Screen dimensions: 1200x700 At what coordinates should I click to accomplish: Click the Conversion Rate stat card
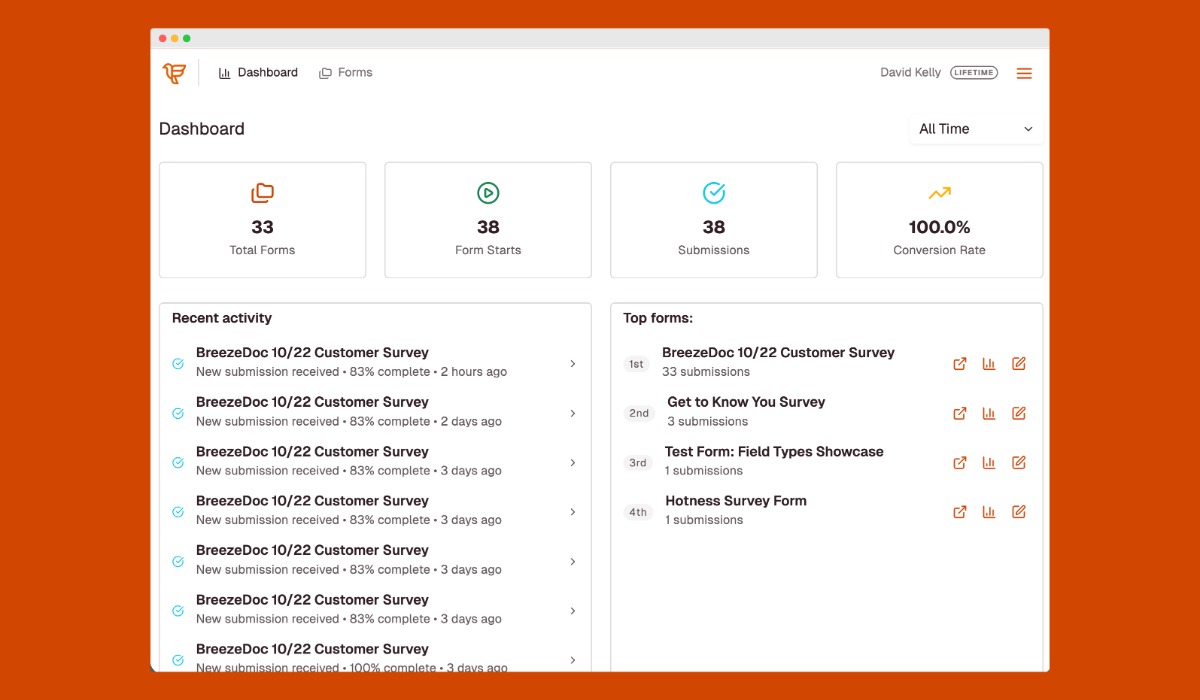[x=939, y=220]
